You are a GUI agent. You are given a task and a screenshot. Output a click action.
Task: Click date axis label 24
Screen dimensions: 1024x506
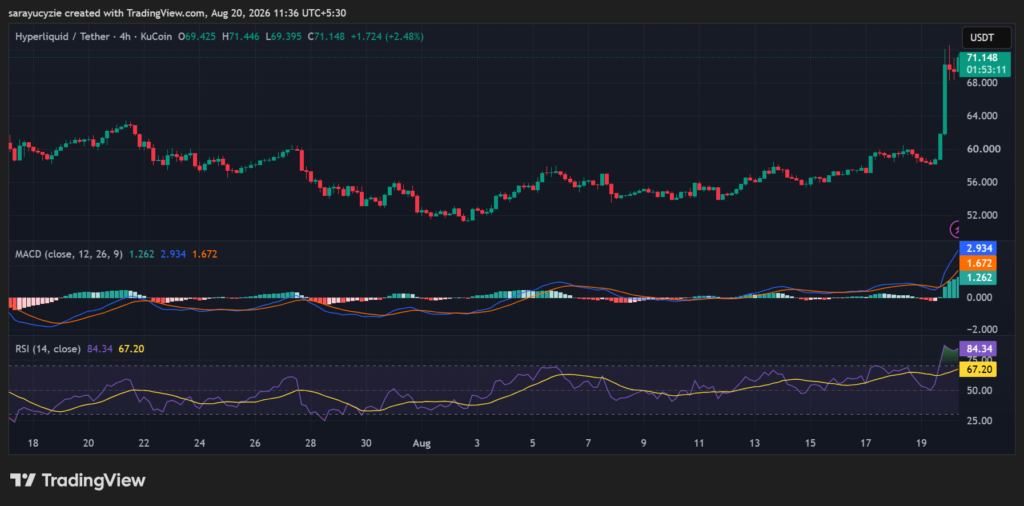[x=200, y=443]
